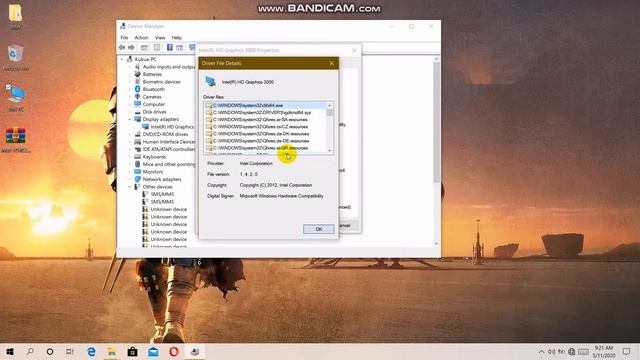Toggle the console tree toolbar icon
This screenshot has height=360, width=640.
point(144,48)
